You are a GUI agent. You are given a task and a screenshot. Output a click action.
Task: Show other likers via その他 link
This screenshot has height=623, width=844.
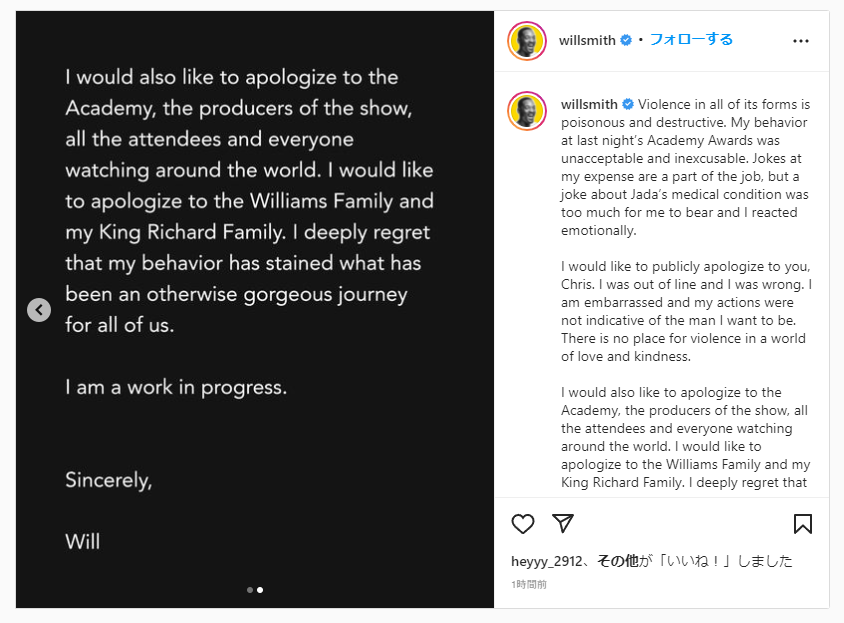(617, 561)
